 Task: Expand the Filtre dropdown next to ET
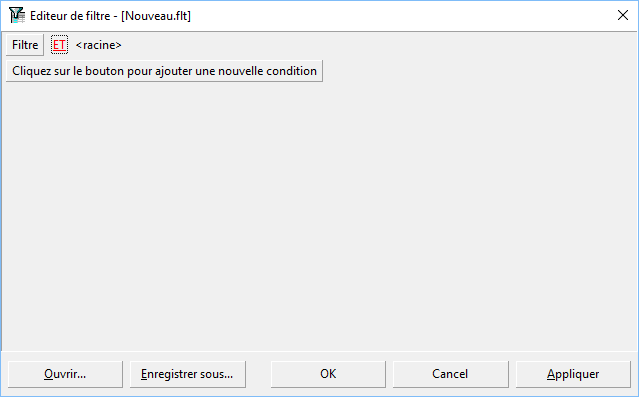pyautogui.click(x=25, y=45)
